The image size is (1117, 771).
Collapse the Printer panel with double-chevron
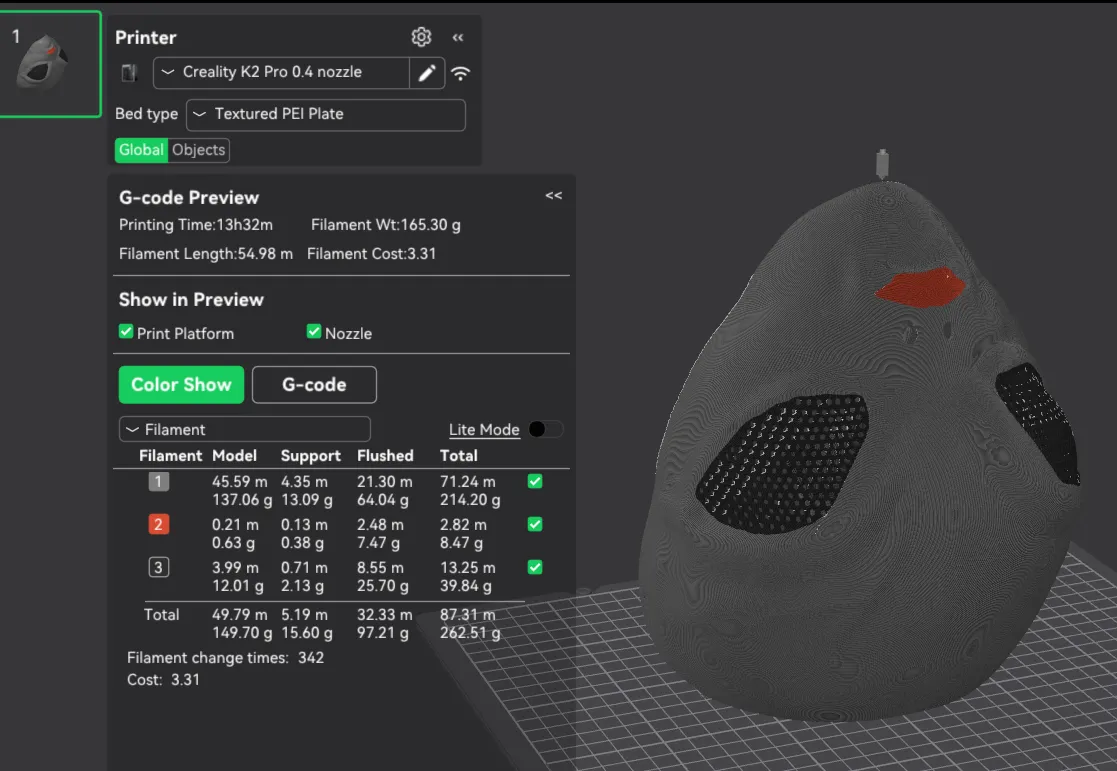pyautogui.click(x=458, y=38)
